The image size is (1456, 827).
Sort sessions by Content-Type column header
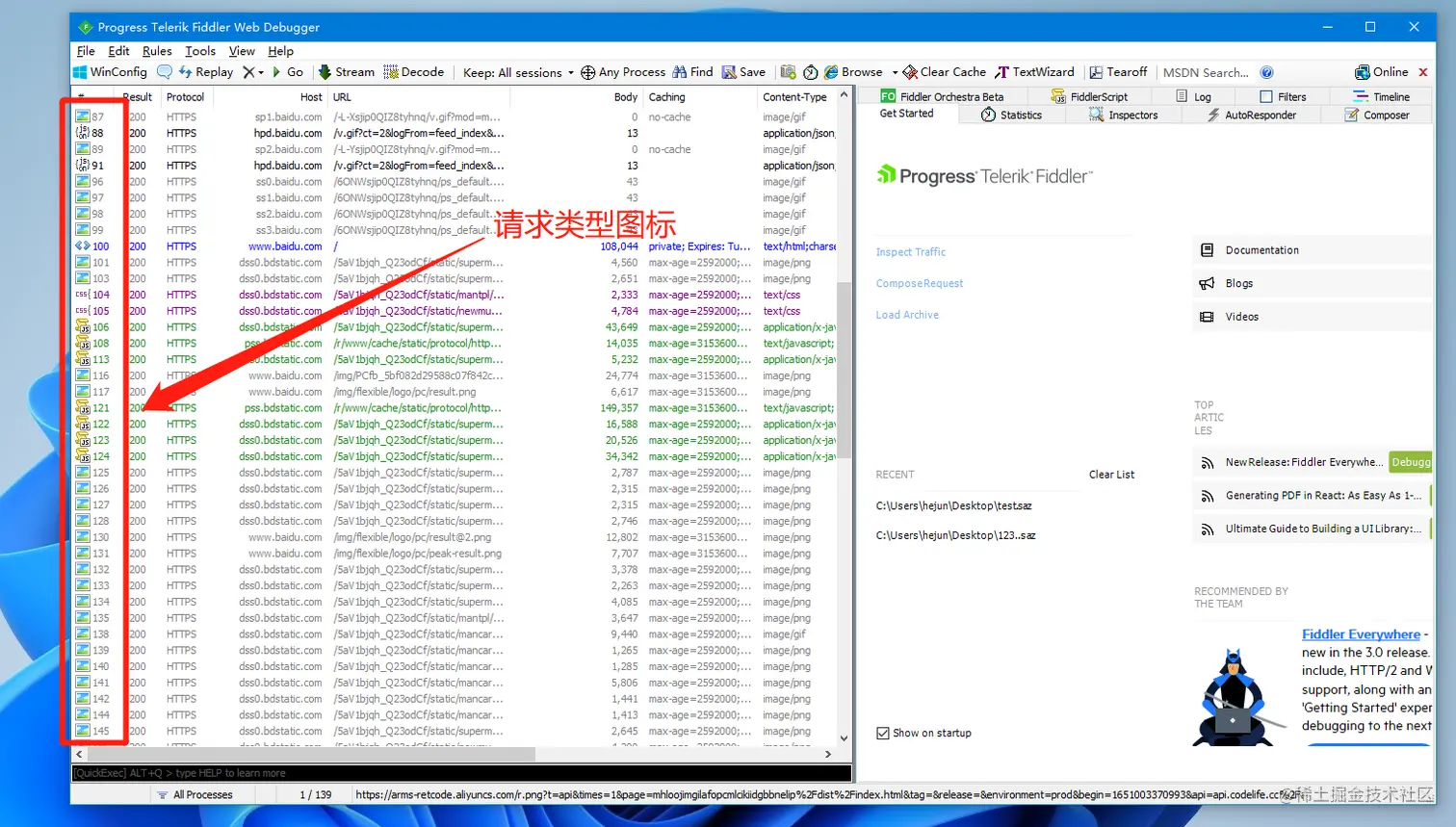click(794, 97)
